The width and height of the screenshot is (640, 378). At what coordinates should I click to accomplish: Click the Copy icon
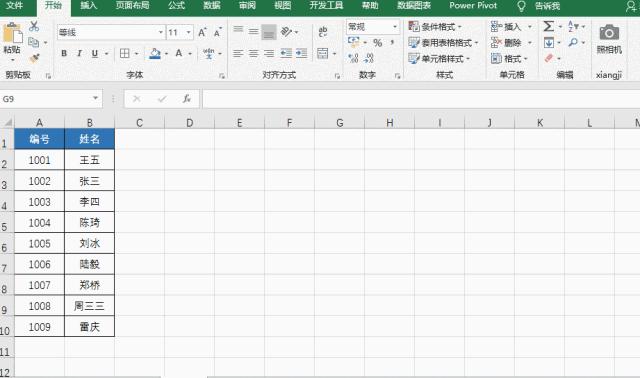click(x=34, y=42)
